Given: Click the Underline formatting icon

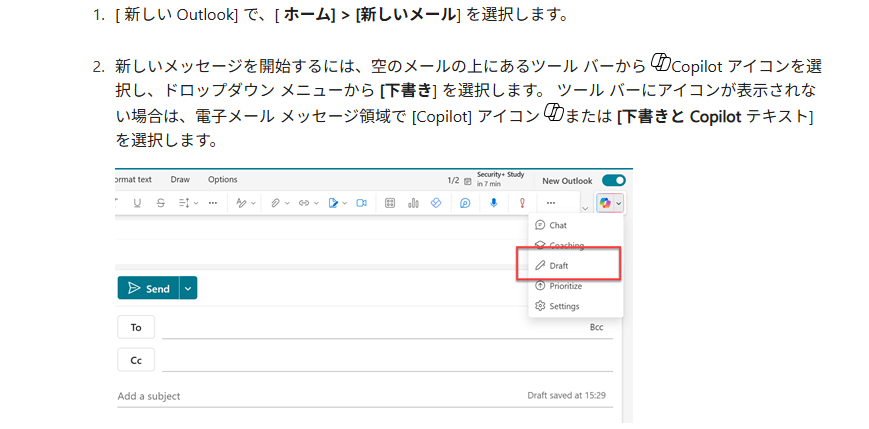Looking at the screenshot, I should coord(137,203).
